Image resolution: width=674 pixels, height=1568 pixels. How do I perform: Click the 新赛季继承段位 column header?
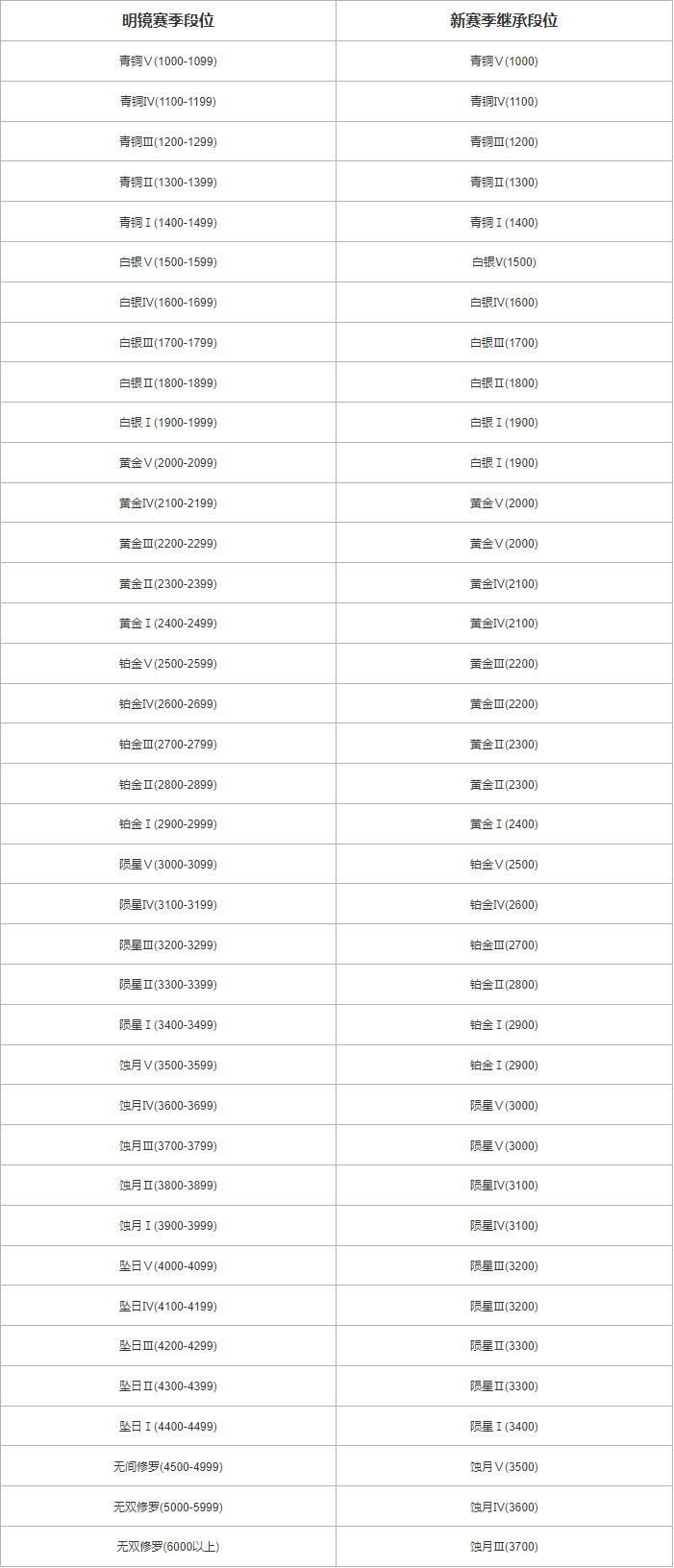pos(504,20)
